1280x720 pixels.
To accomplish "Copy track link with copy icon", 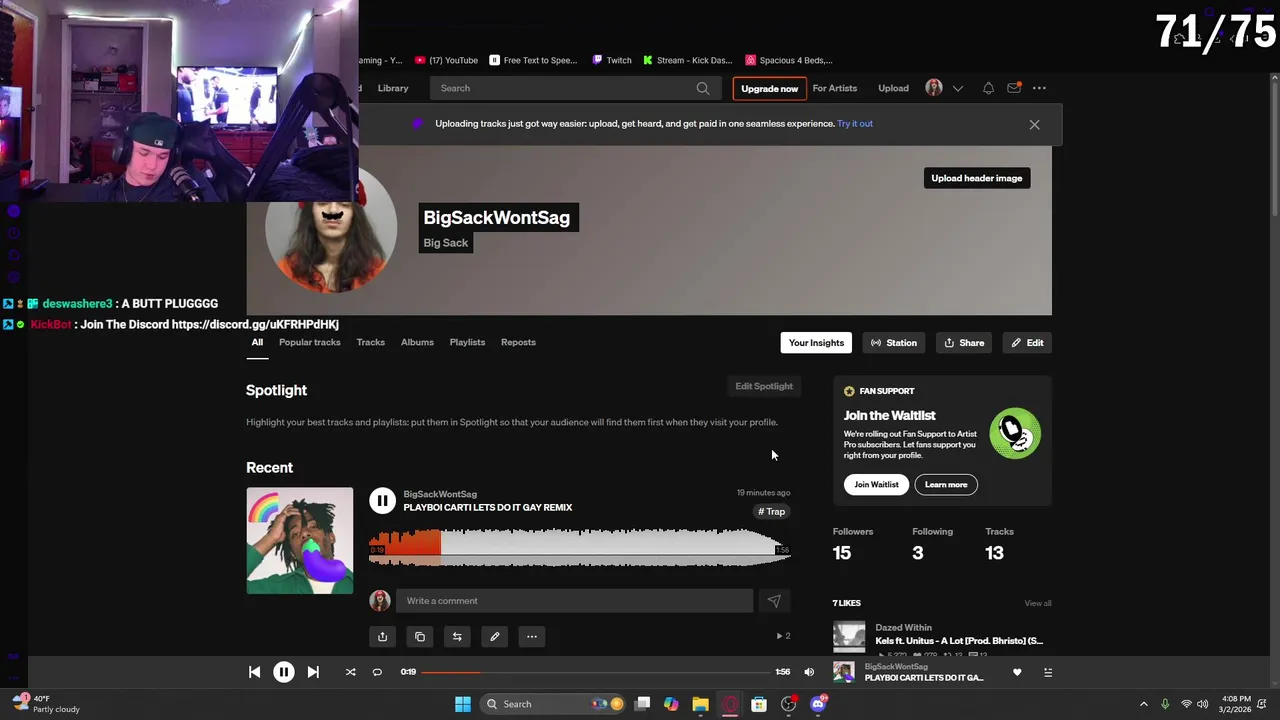I will (420, 636).
